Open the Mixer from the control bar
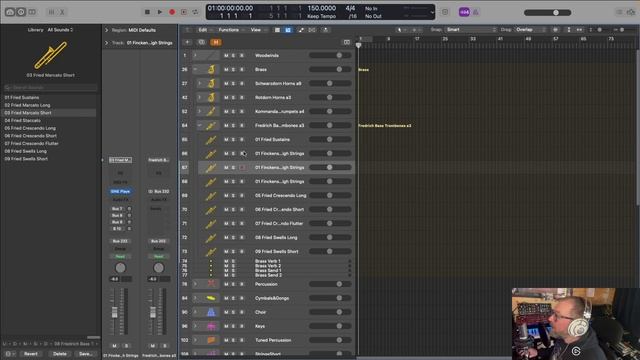The image size is (640, 360). [x=51, y=12]
